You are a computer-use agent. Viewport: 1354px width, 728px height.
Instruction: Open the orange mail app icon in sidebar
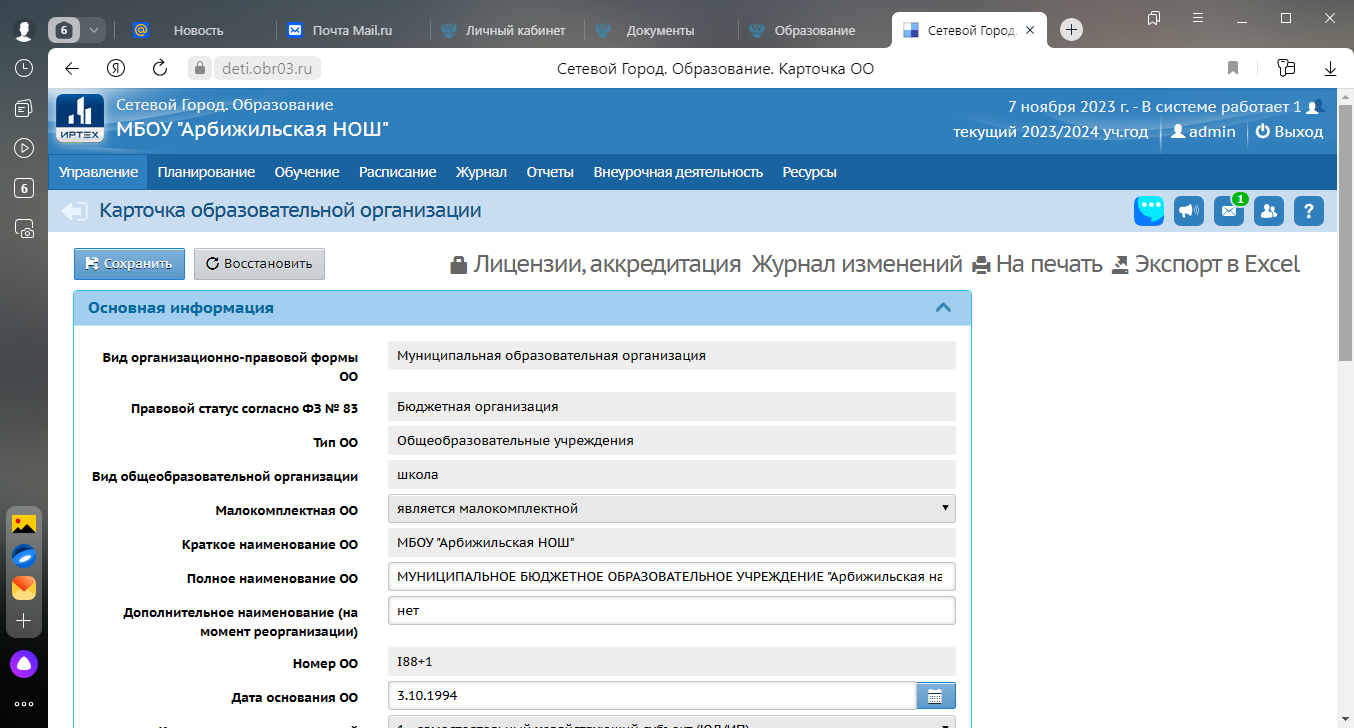24,587
